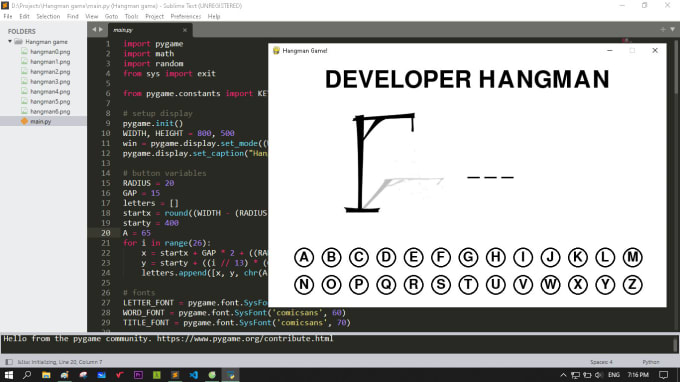The image size is (680, 382).
Task: Guess letter I in Hangman game
Action: click(x=523, y=258)
